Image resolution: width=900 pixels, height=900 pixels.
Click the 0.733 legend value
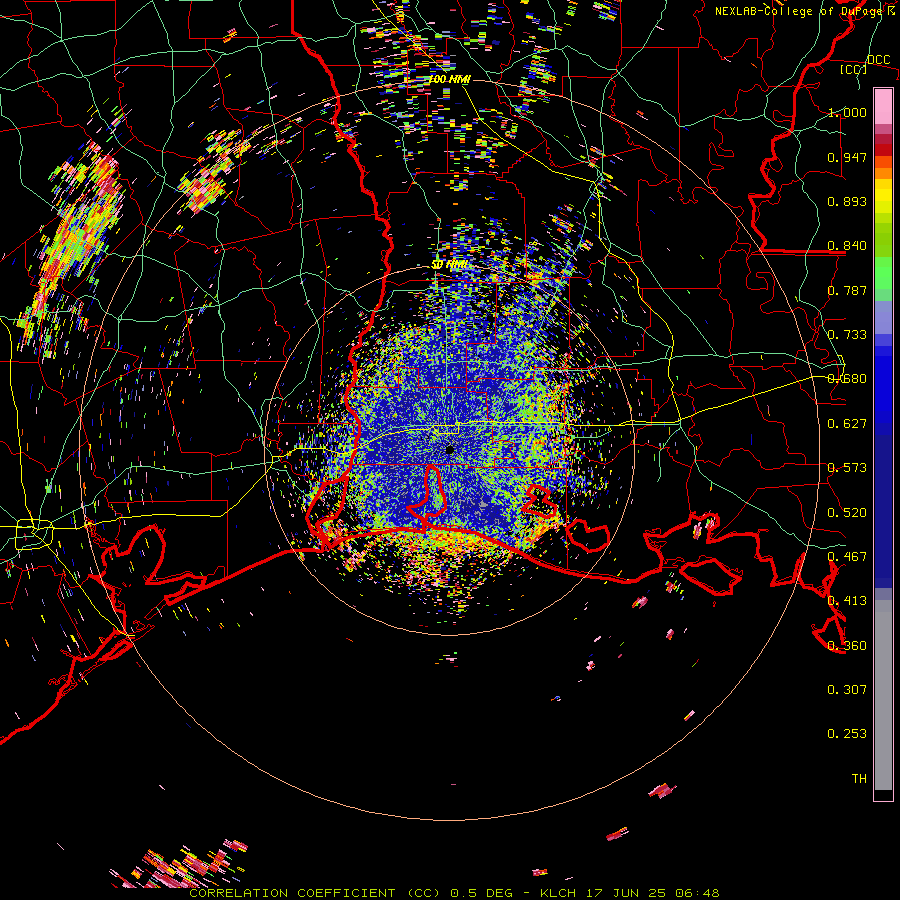(847, 335)
